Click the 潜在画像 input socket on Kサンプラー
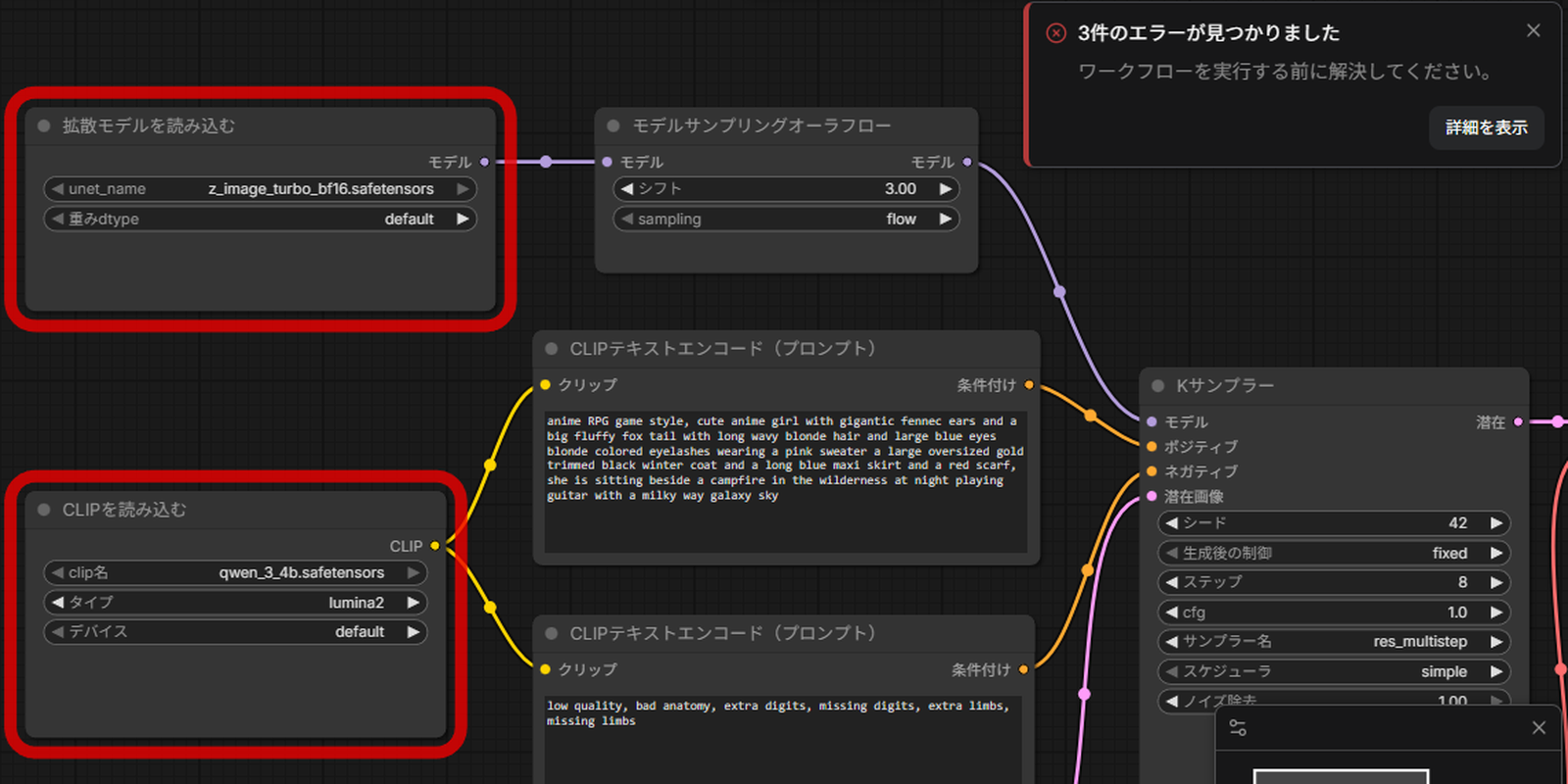1568x784 pixels. pos(1151,496)
